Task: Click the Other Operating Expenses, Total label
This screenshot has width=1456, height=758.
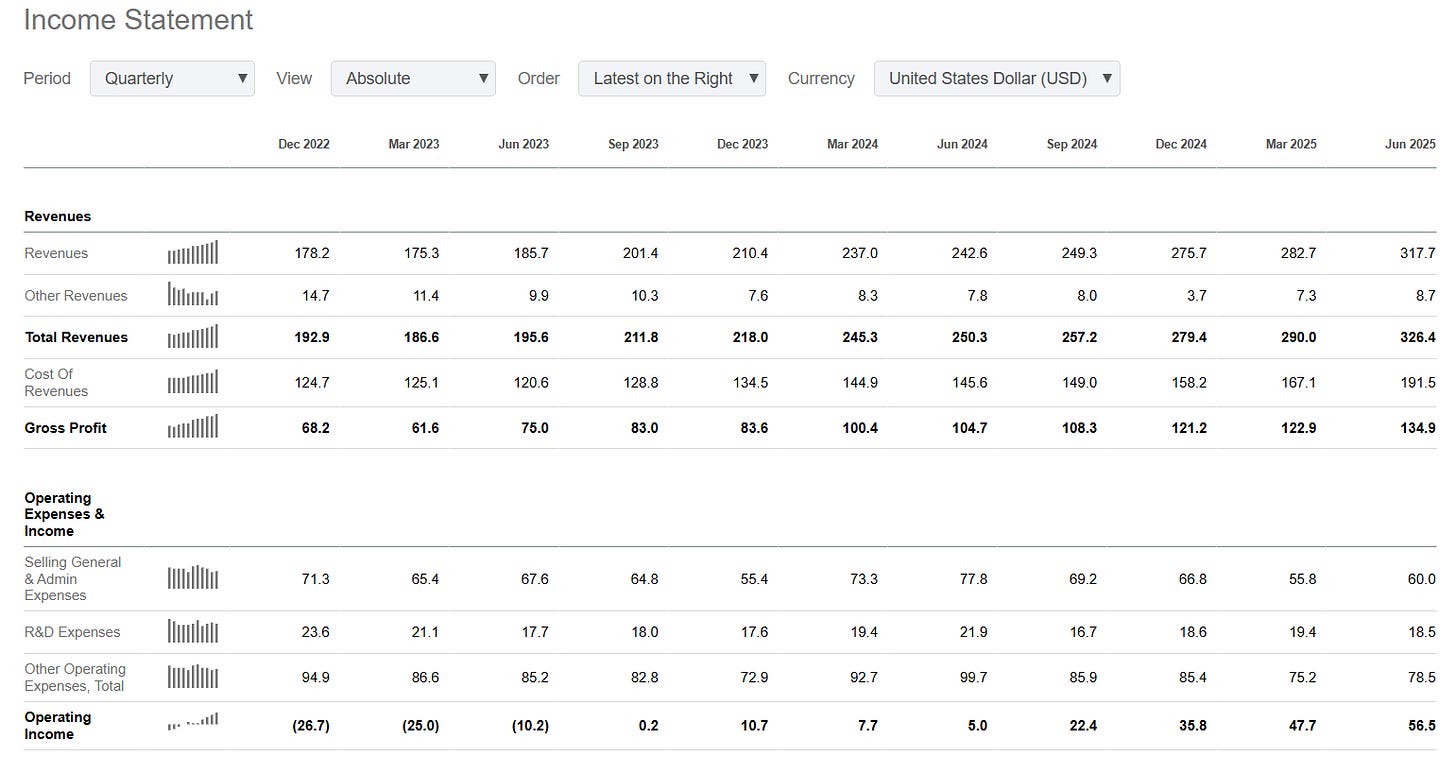Action: tap(75, 677)
